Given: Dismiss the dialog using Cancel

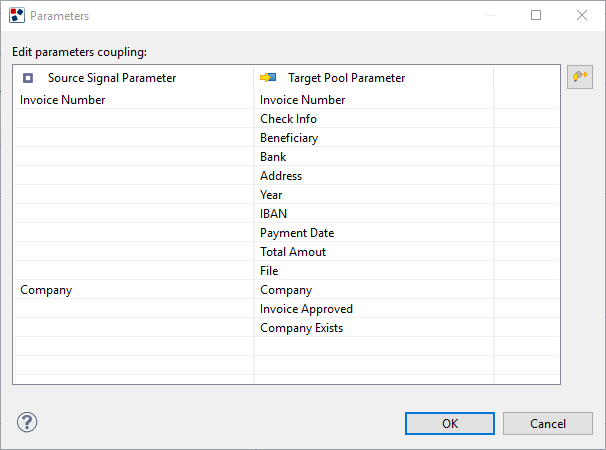Looking at the screenshot, I should click(548, 423).
